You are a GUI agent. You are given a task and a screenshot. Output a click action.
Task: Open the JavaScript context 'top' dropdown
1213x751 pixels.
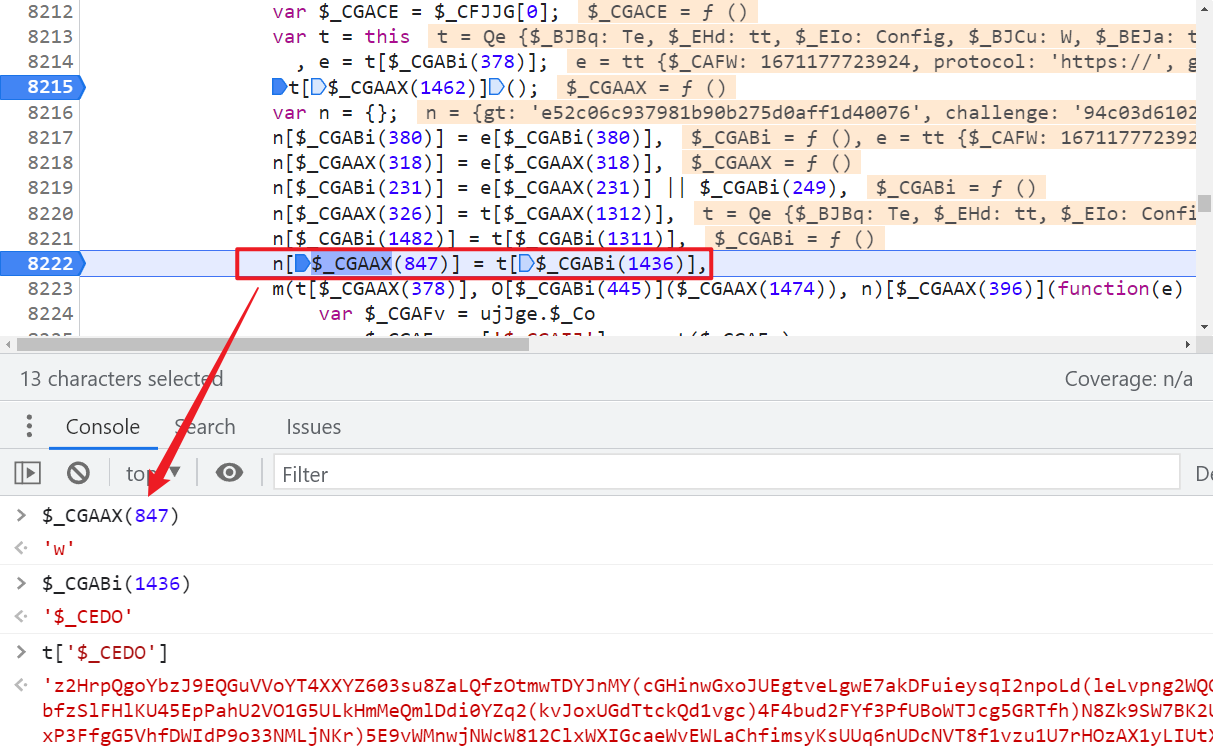pos(152,473)
